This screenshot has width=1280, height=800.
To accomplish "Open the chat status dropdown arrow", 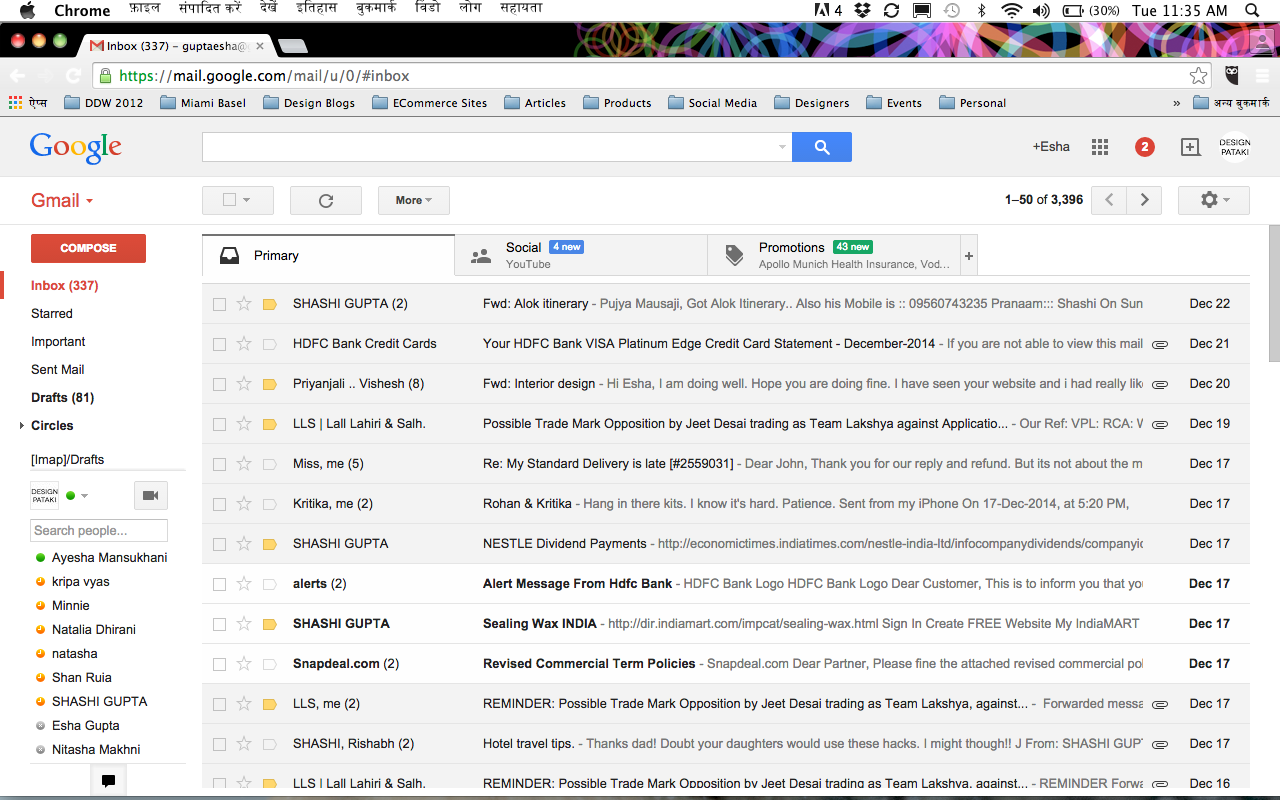I will [85, 496].
